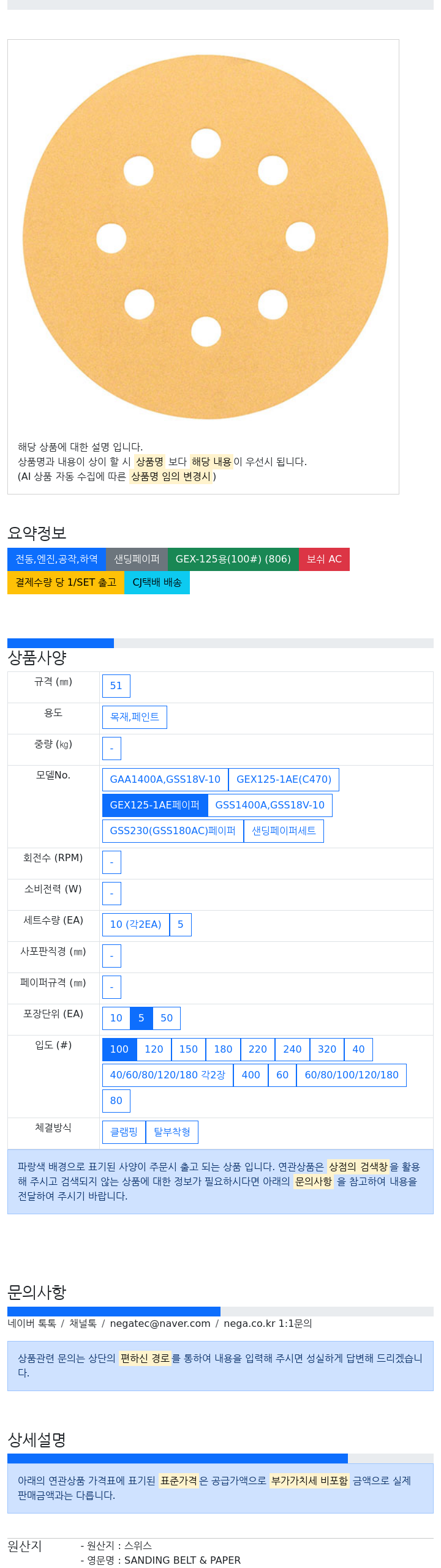Select grit size 320
The image size is (441, 1568).
pos(327,1050)
